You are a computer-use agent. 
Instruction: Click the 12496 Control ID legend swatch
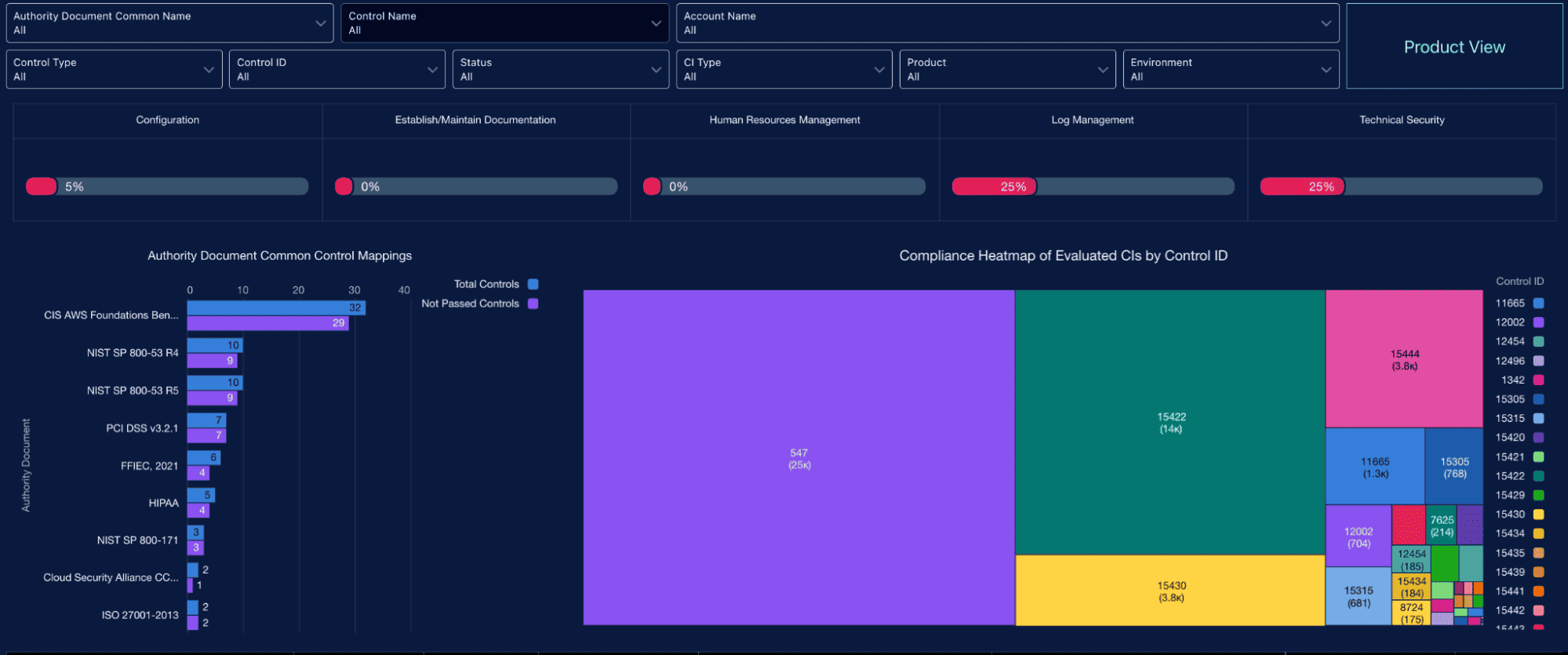(1539, 361)
